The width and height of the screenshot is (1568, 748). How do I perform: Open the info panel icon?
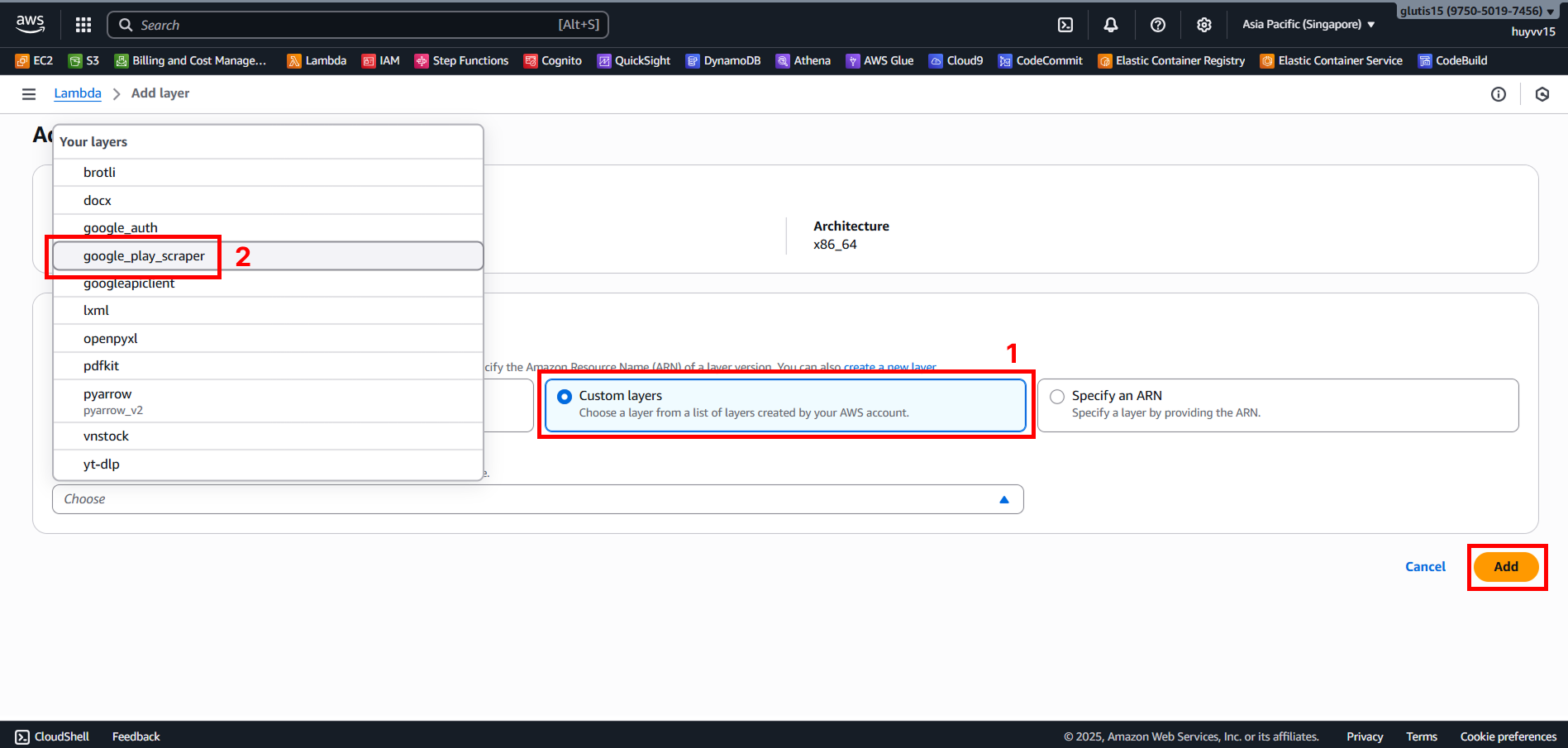[x=1498, y=94]
